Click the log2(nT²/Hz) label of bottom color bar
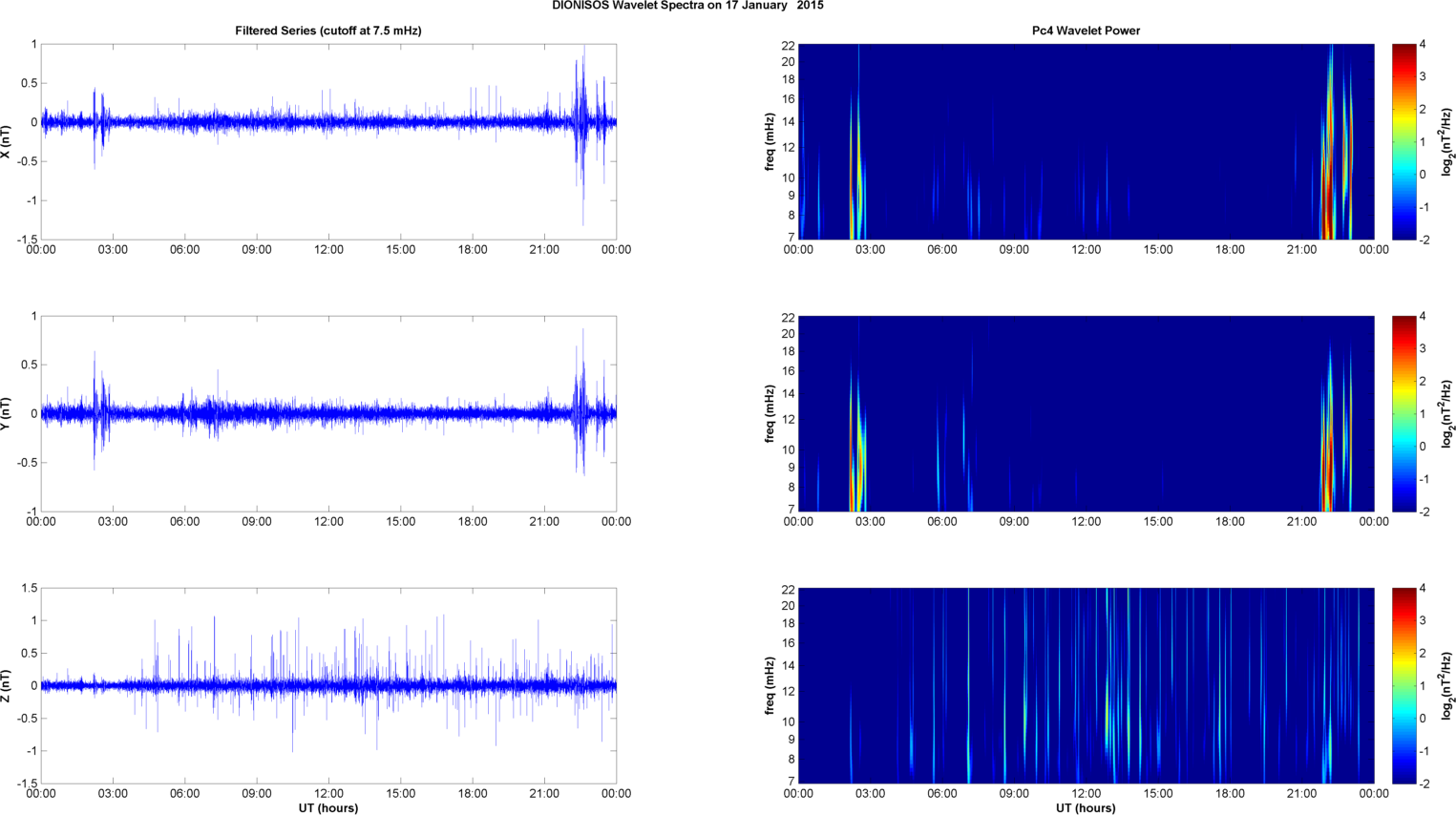This screenshot has width=1456, height=815. coord(1447,685)
